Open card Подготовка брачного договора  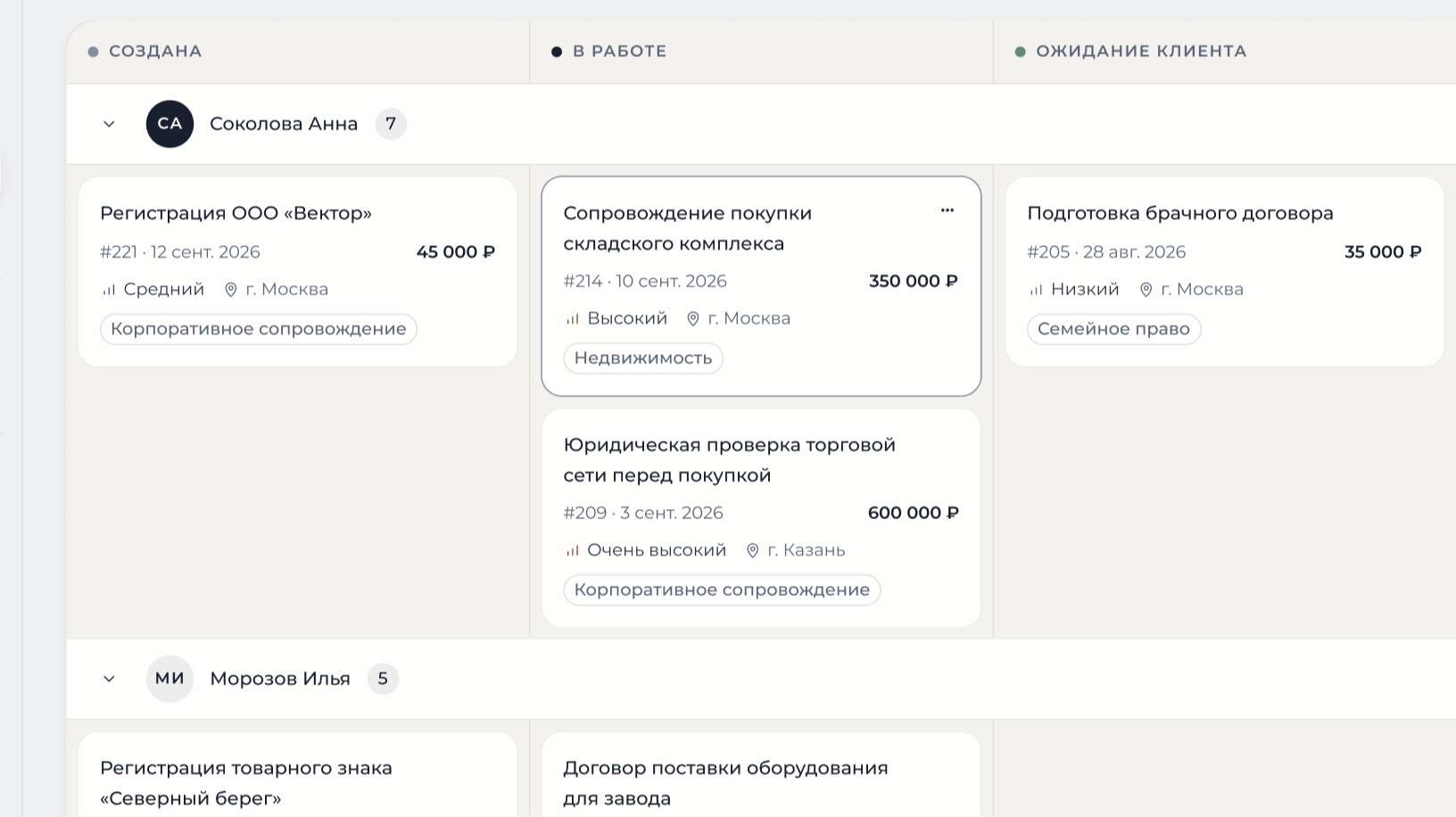click(1224, 272)
